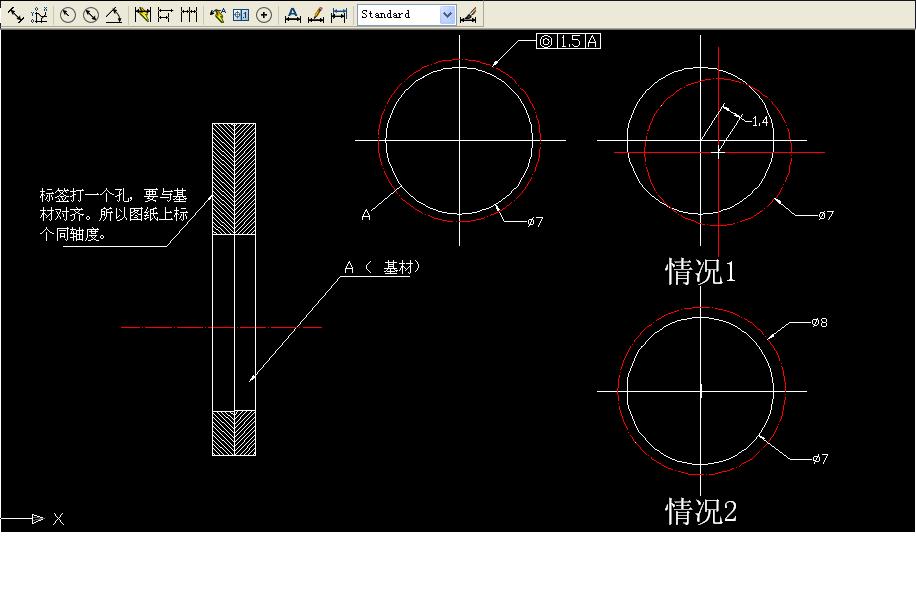Start the Quick Leader tool
This screenshot has height=599, width=916.
point(217,15)
